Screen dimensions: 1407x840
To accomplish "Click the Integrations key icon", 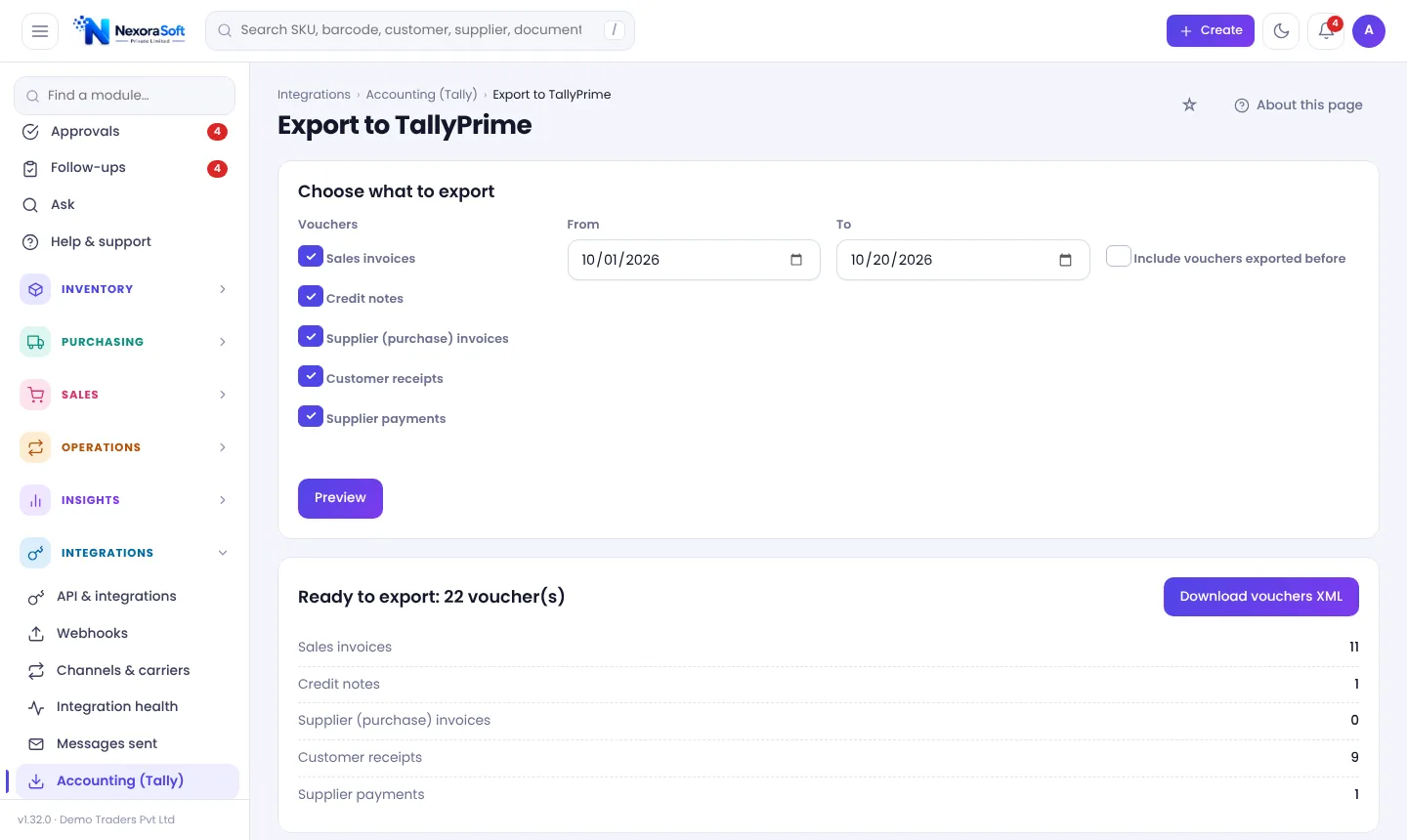I will [35, 553].
